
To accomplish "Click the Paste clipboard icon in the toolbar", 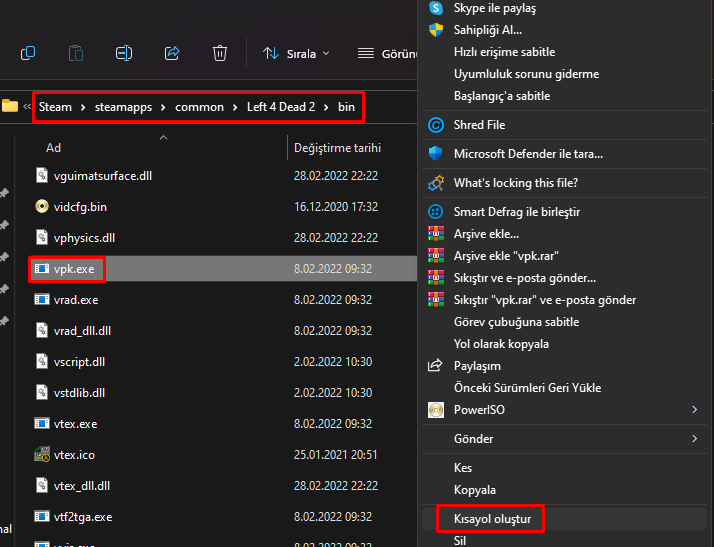I will coord(76,53).
